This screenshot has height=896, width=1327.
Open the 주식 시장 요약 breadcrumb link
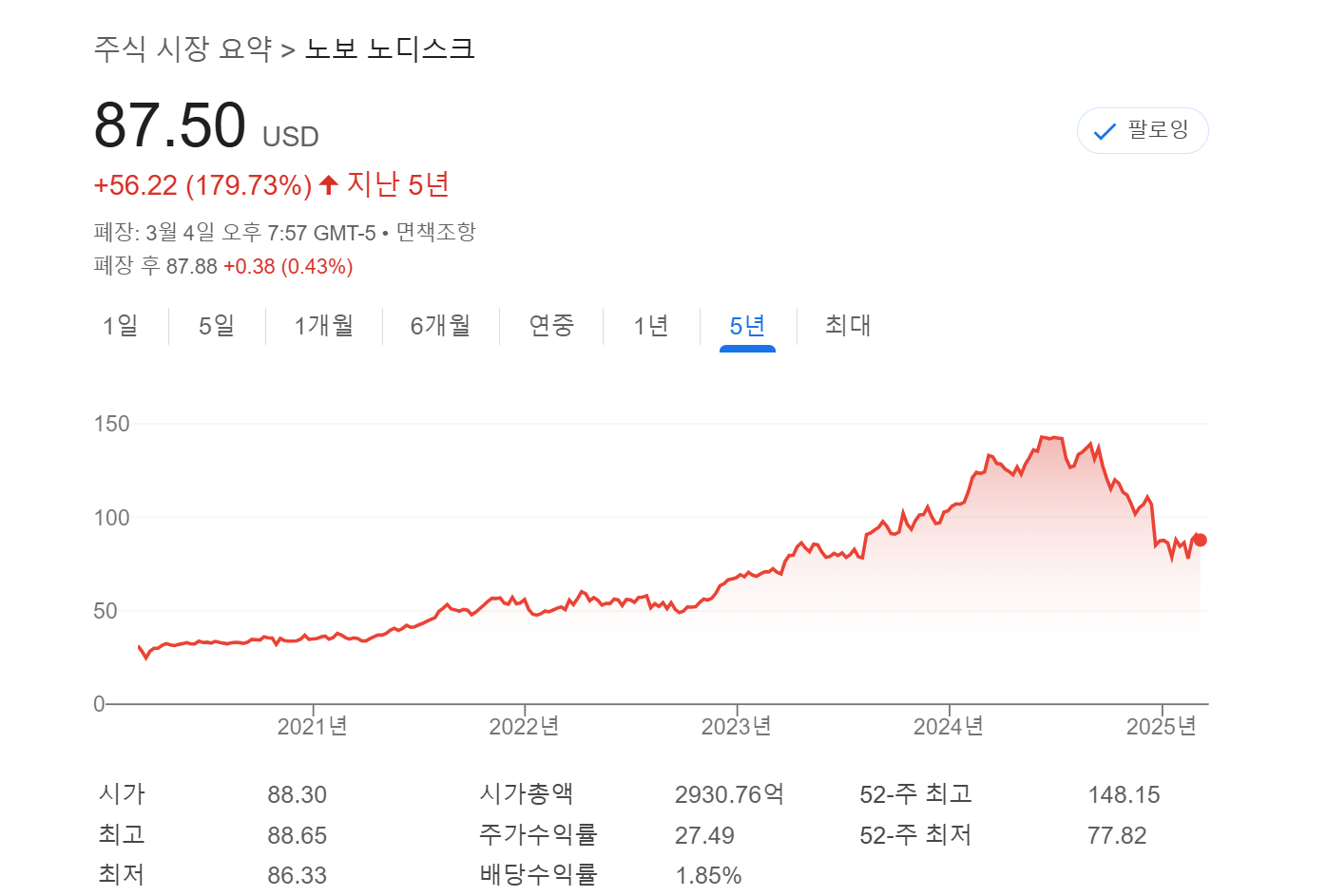(x=183, y=48)
